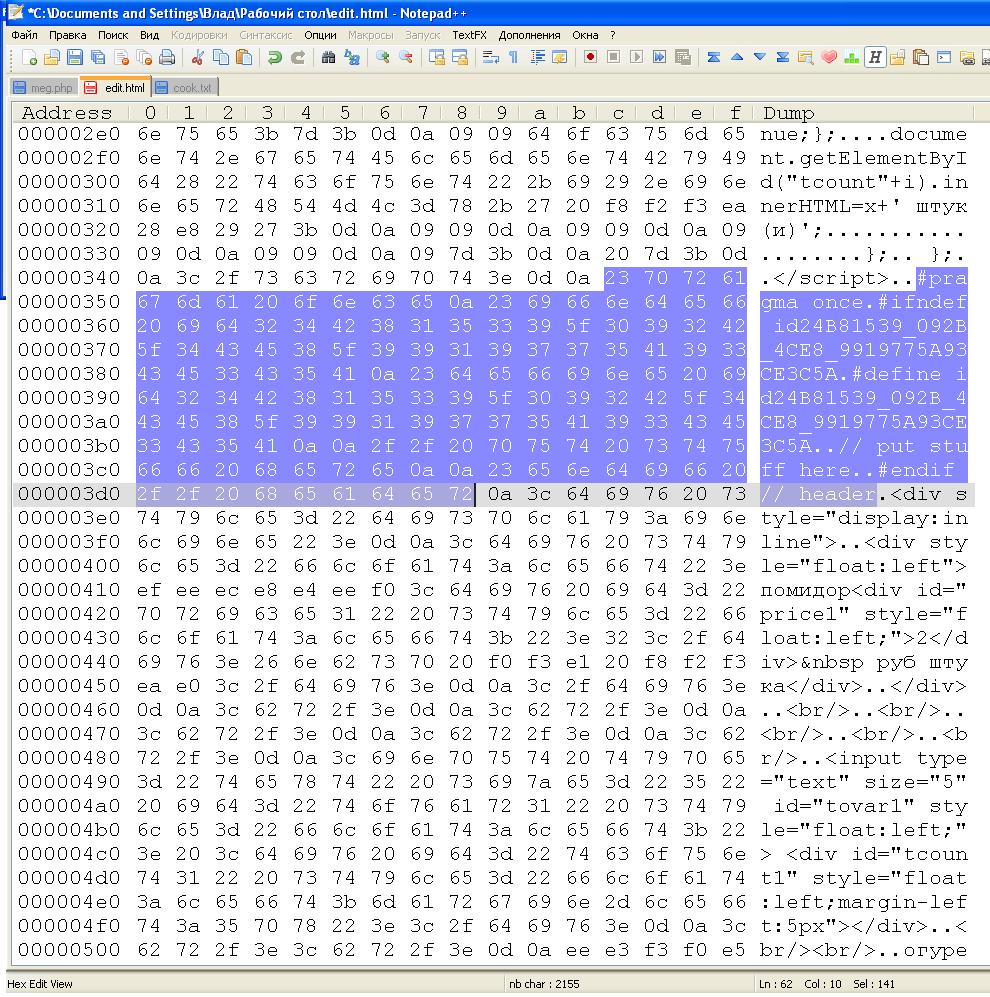This screenshot has width=990, height=997.
Task: Save the current file
Action: (x=75, y=58)
